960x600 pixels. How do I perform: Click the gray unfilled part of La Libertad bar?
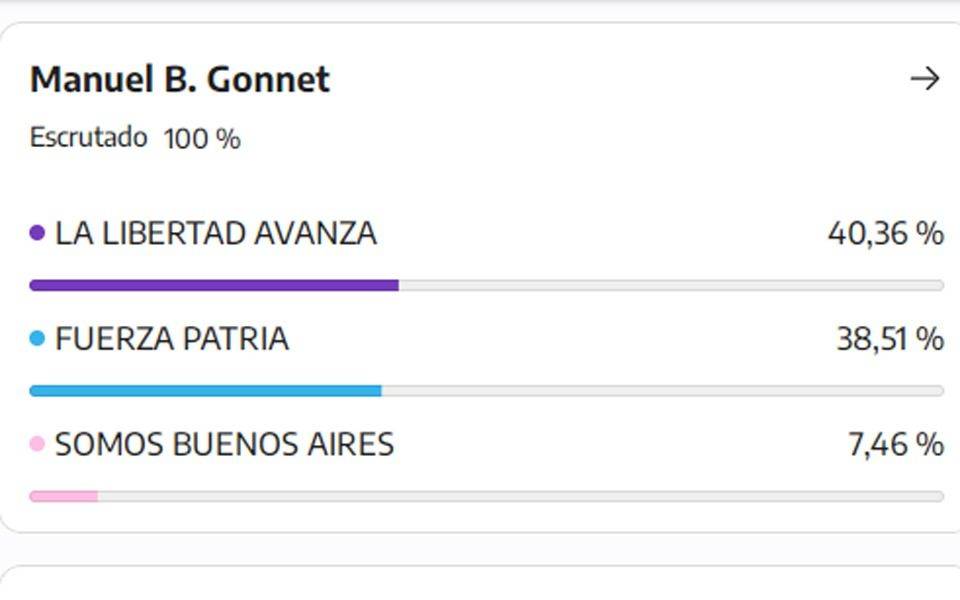point(672,285)
